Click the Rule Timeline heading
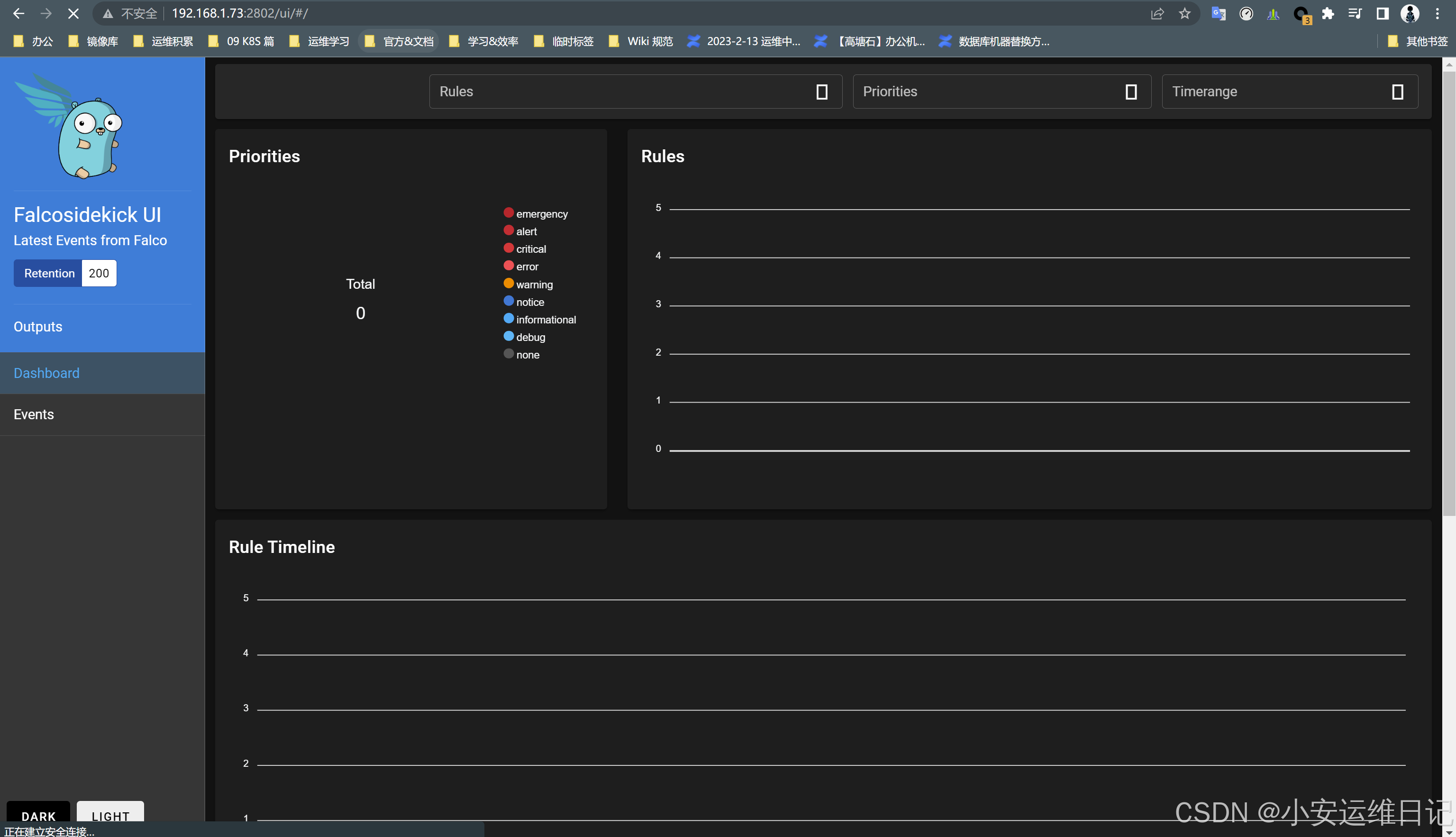The image size is (1456, 837). pyautogui.click(x=282, y=547)
